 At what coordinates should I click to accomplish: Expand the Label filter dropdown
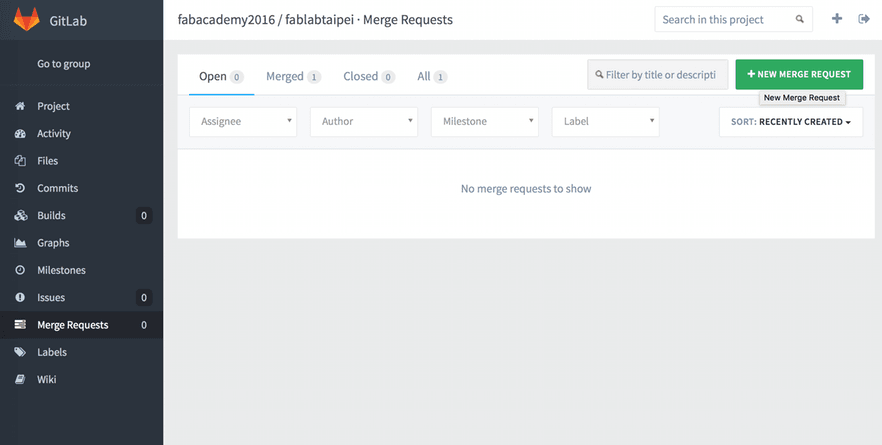click(606, 122)
